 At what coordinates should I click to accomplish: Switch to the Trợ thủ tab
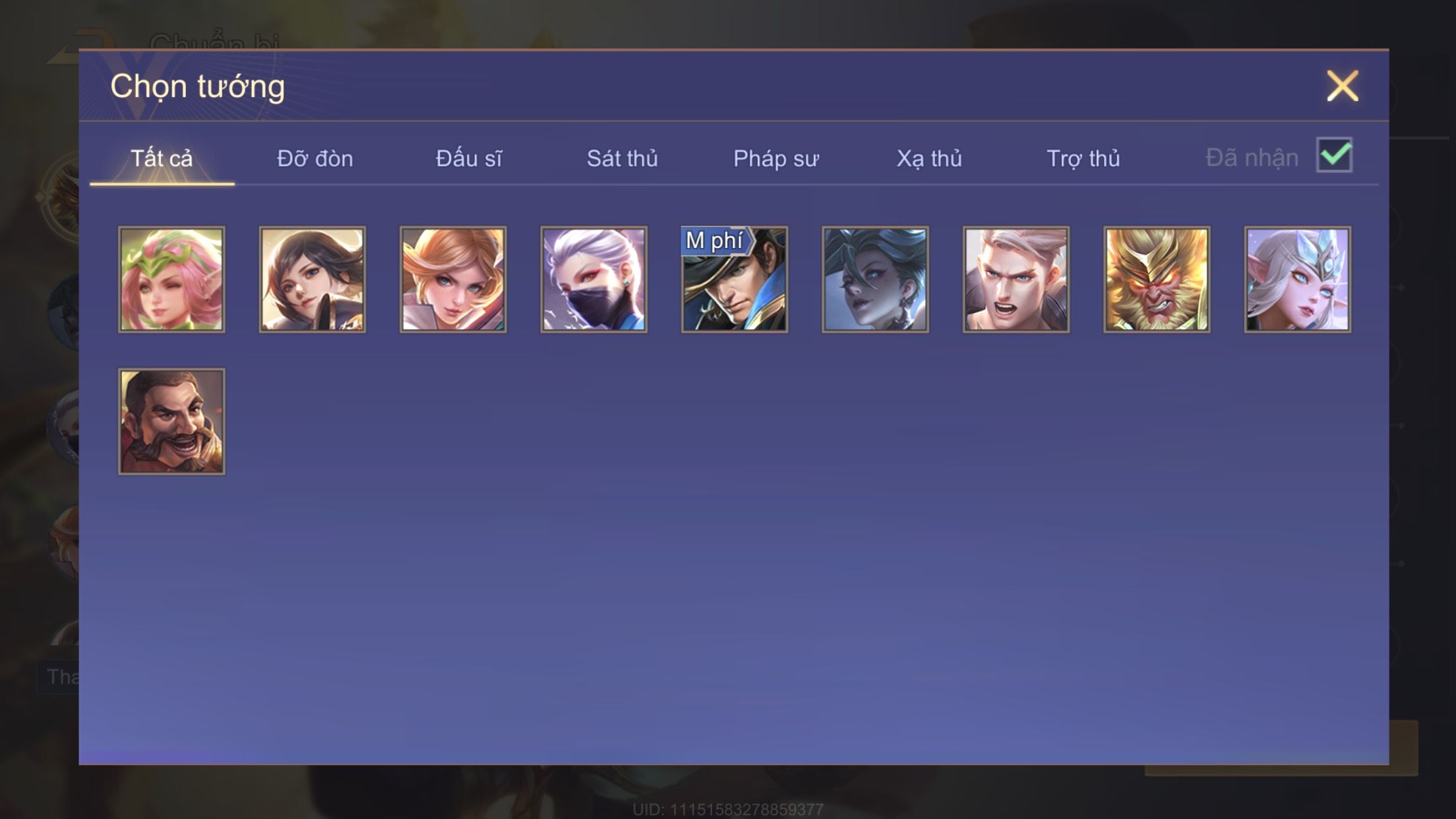coord(1083,158)
